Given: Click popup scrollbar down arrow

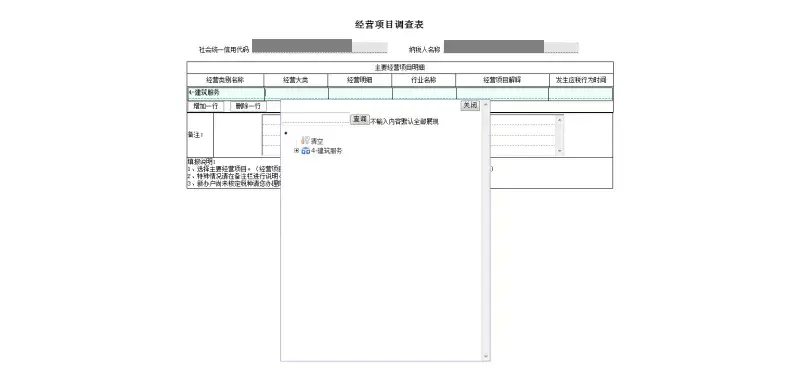Looking at the screenshot, I should point(486,357).
